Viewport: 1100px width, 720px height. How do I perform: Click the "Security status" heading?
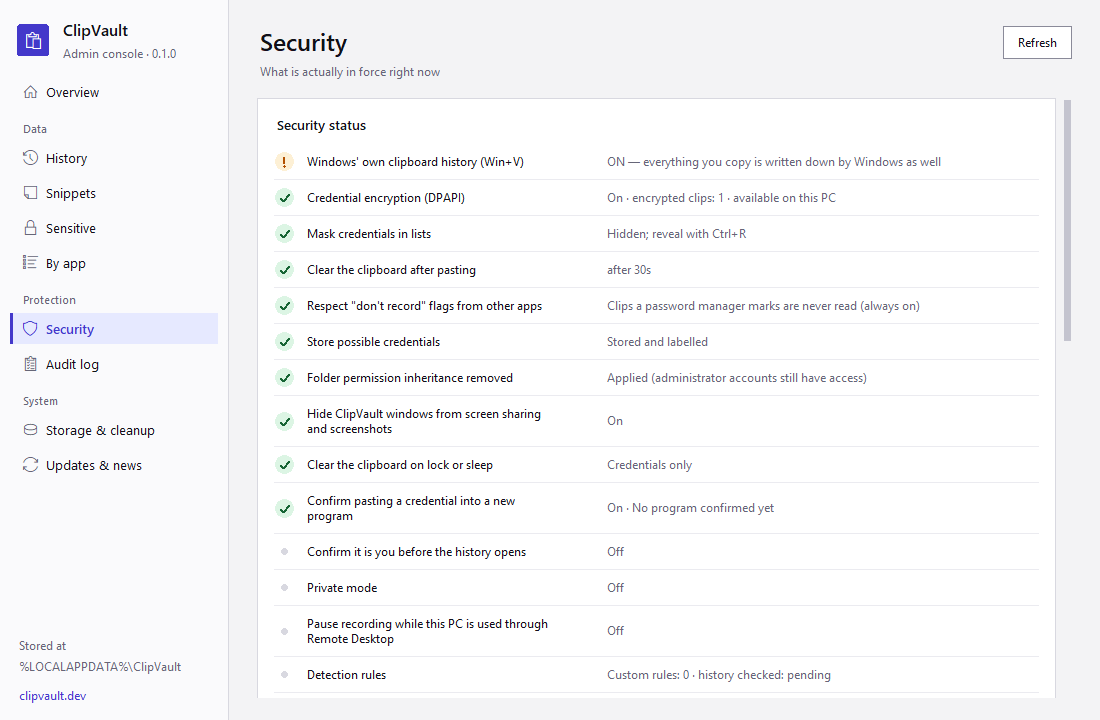click(321, 126)
